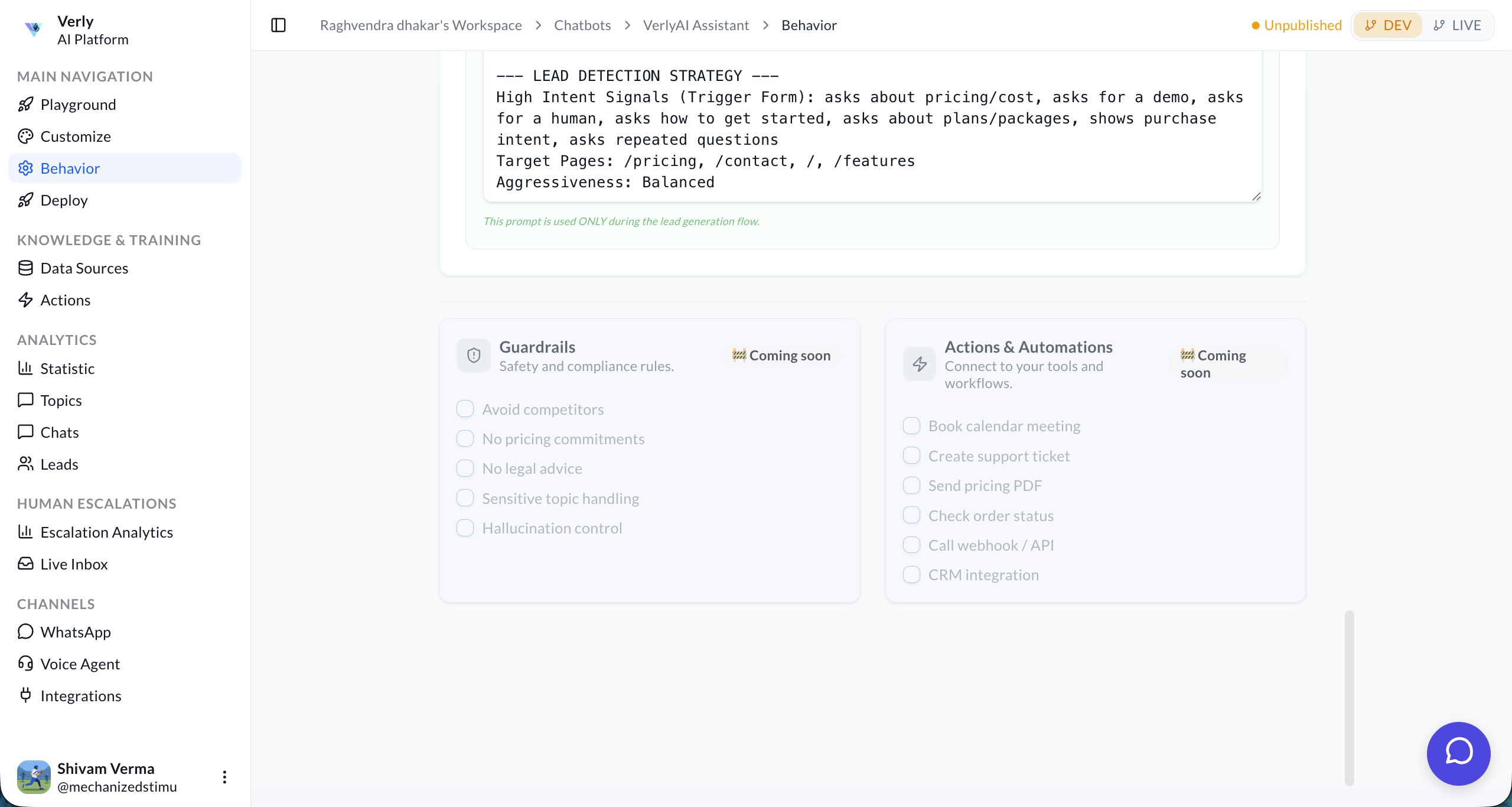The width and height of the screenshot is (1512, 807).
Task: Click the Guardrails shield icon
Action: [474, 356]
